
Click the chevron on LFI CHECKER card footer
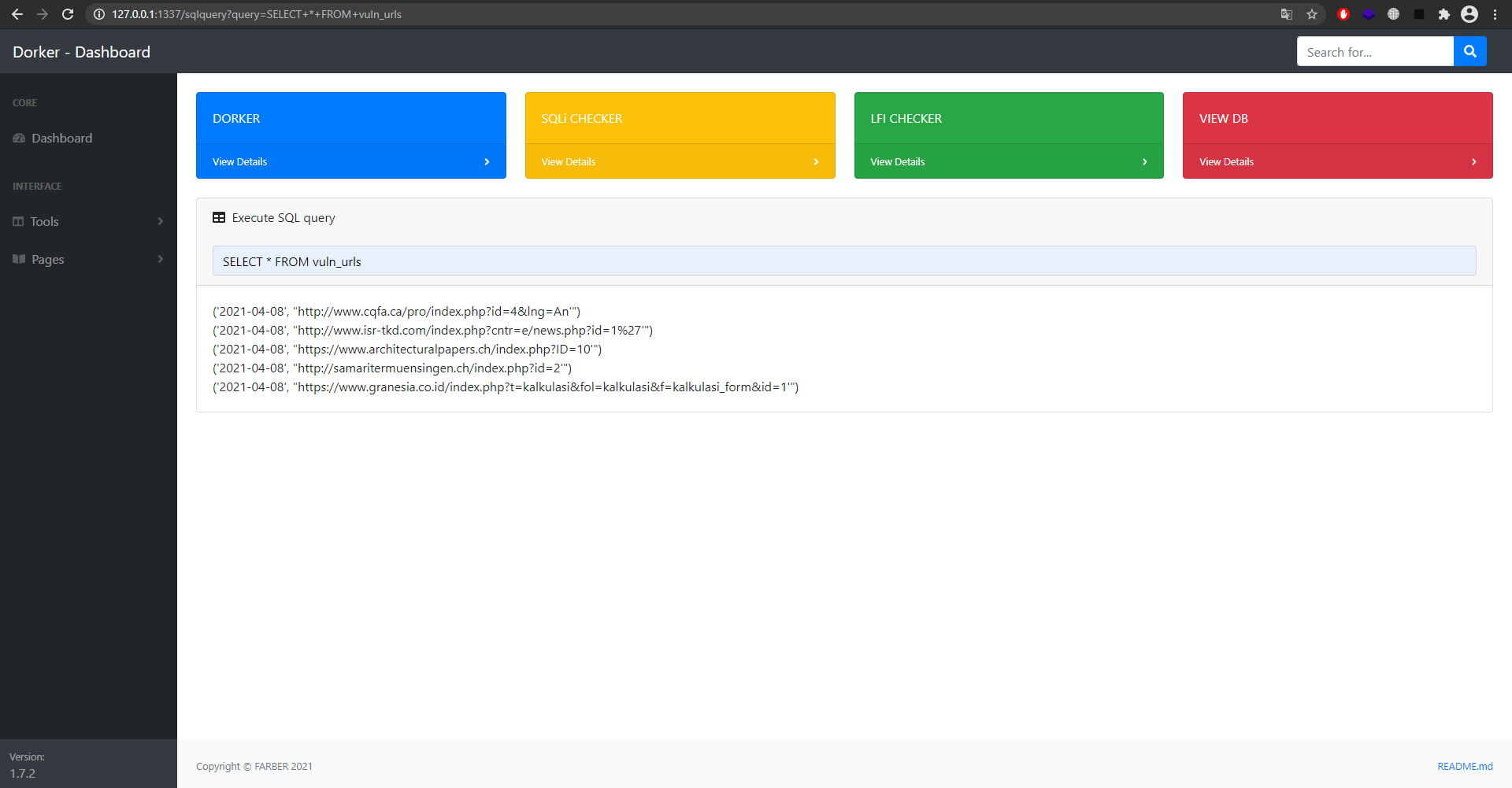point(1145,162)
